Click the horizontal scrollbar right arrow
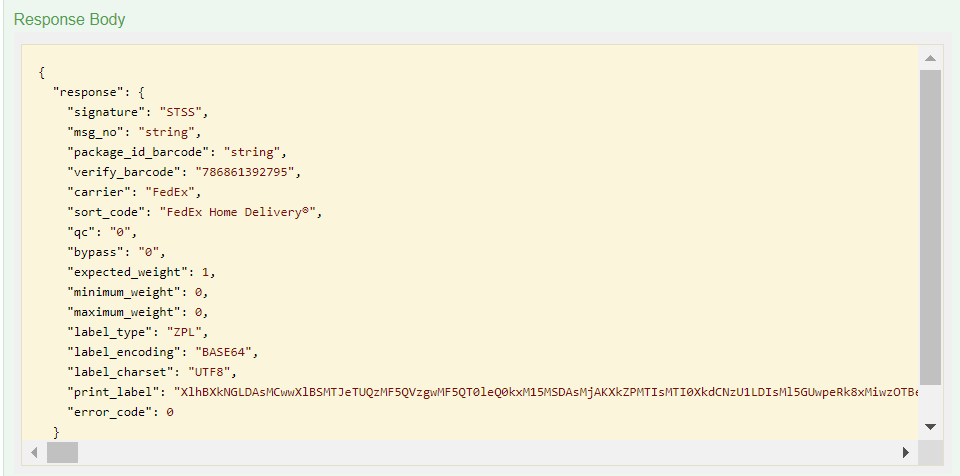 906,453
